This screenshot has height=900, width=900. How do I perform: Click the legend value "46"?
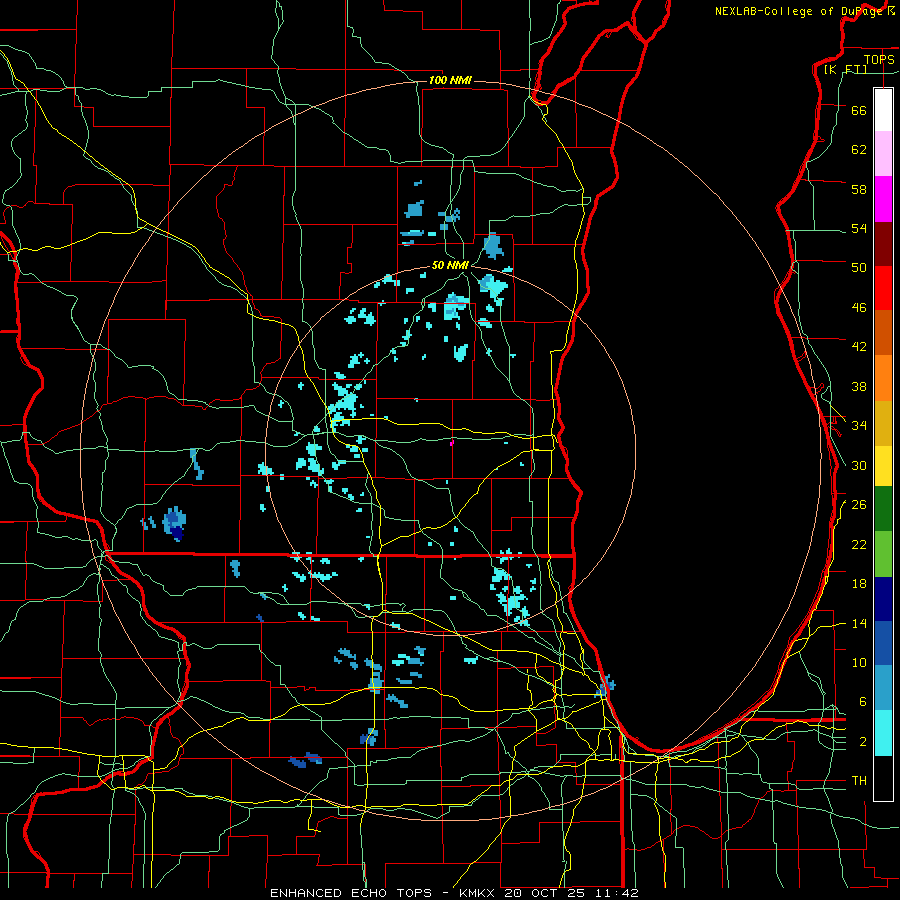[x=859, y=308]
